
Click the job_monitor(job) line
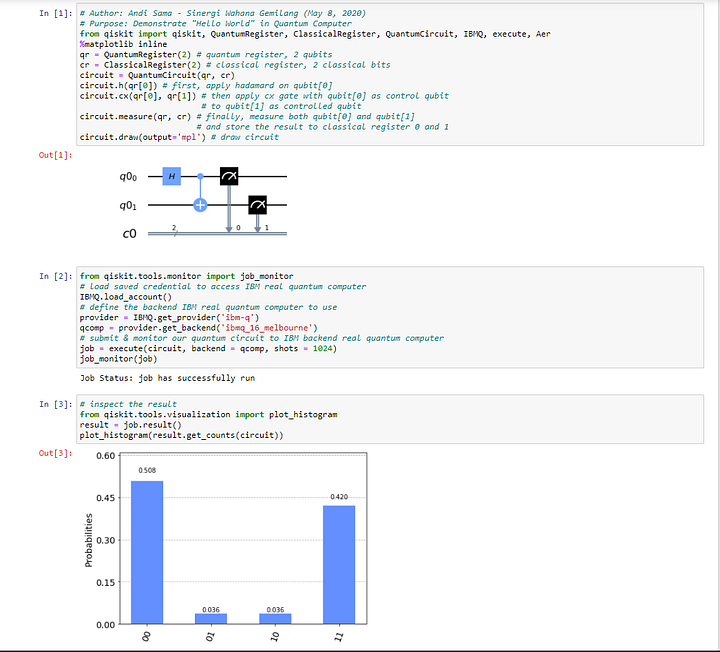click(x=118, y=359)
